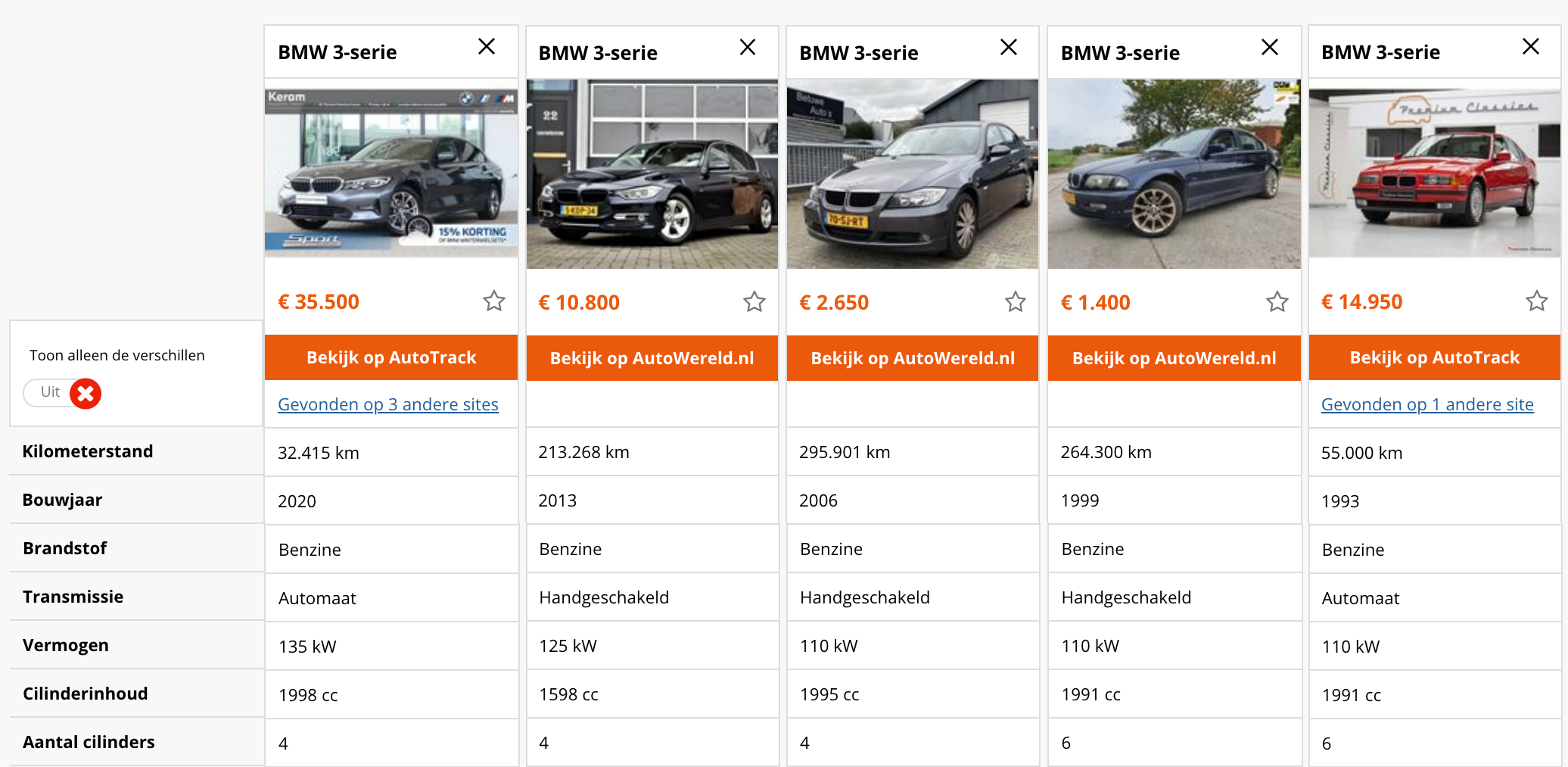The width and height of the screenshot is (1568, 767).
Task: Mark the €14.950 BMW as favorite
Action: coord(1537,301)
